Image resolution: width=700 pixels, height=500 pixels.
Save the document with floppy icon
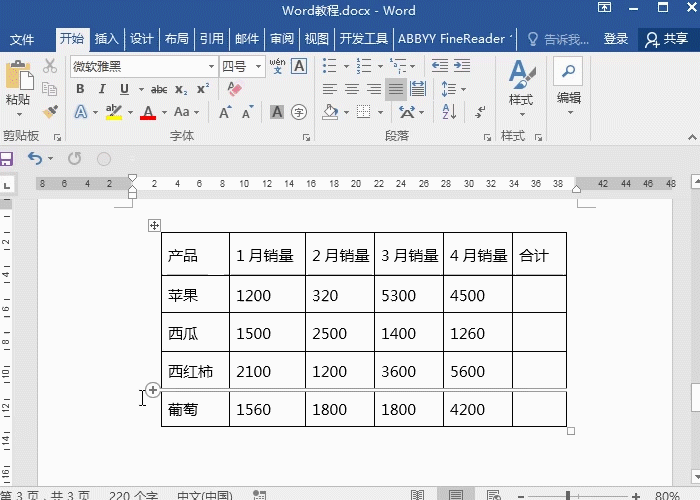(6, 158)
